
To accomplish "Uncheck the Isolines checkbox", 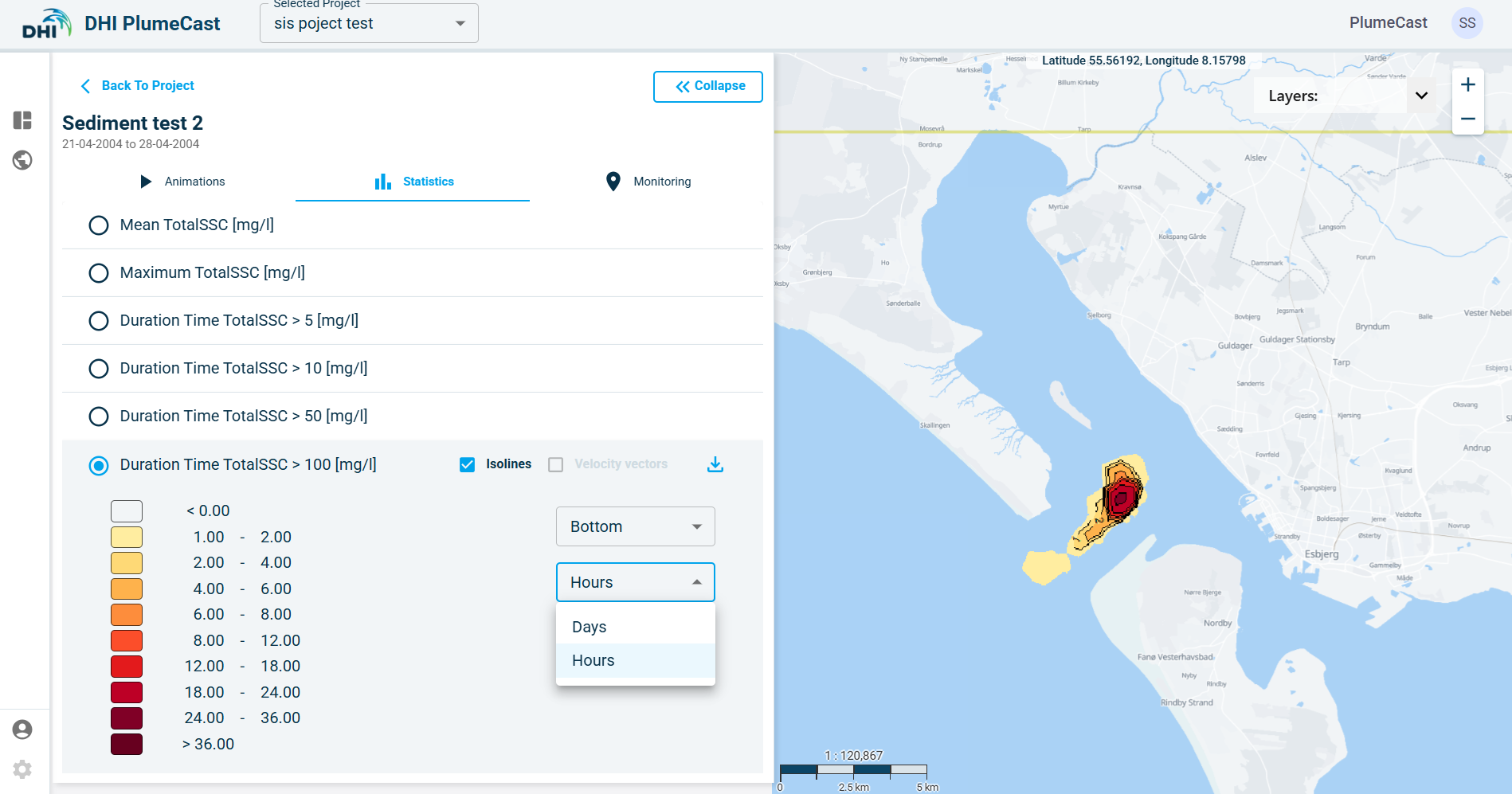I will coord(468,464).
